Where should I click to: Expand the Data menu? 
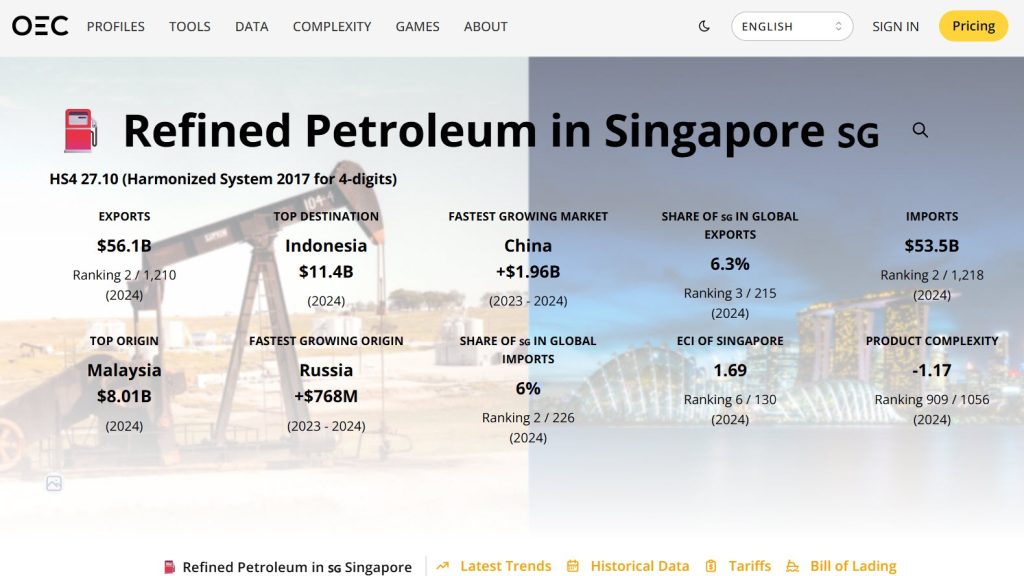coord(251,26)
